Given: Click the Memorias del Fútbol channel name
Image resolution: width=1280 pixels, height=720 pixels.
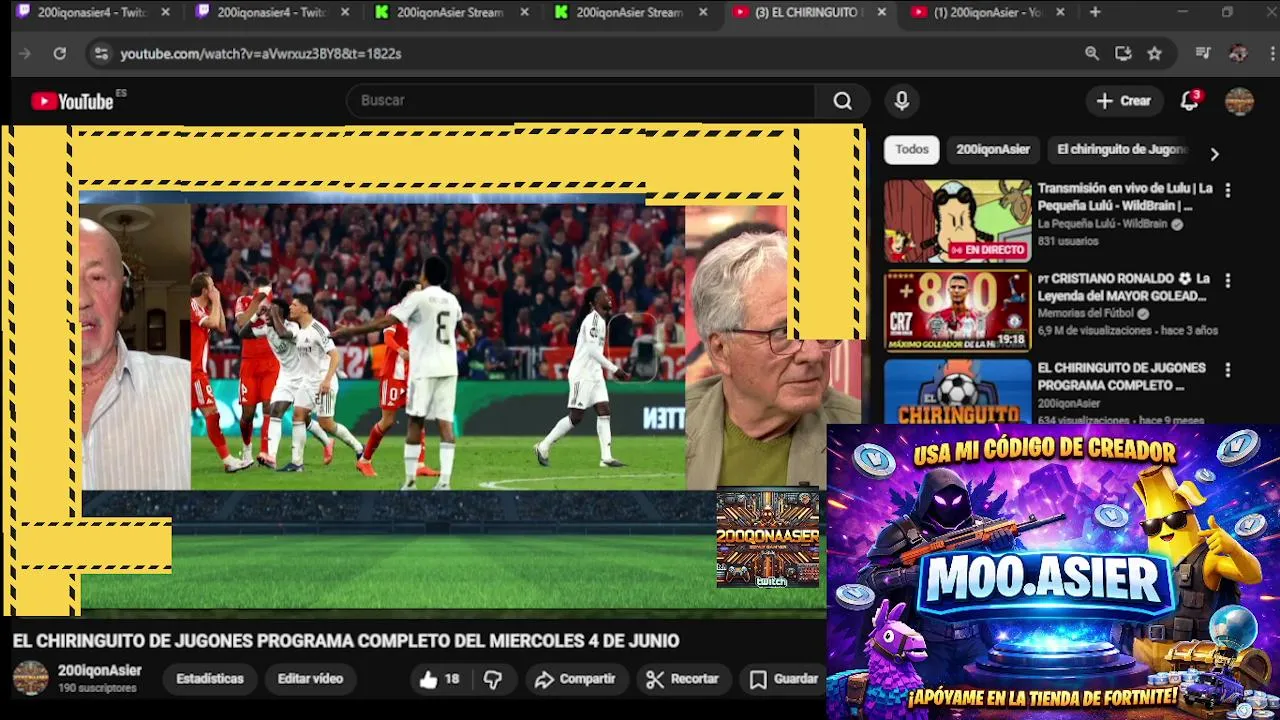Looking at the screenshot, I should pyautogui.click(x=1086, y=314).
